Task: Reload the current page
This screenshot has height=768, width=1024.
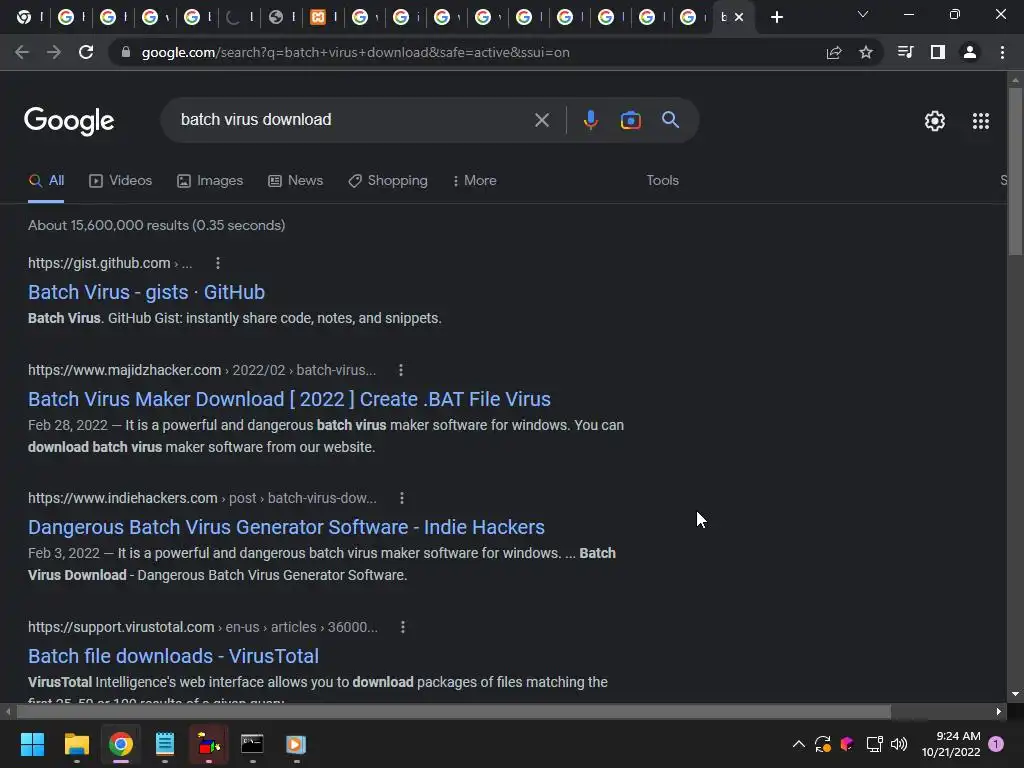Action: click(x=86, y=52)
